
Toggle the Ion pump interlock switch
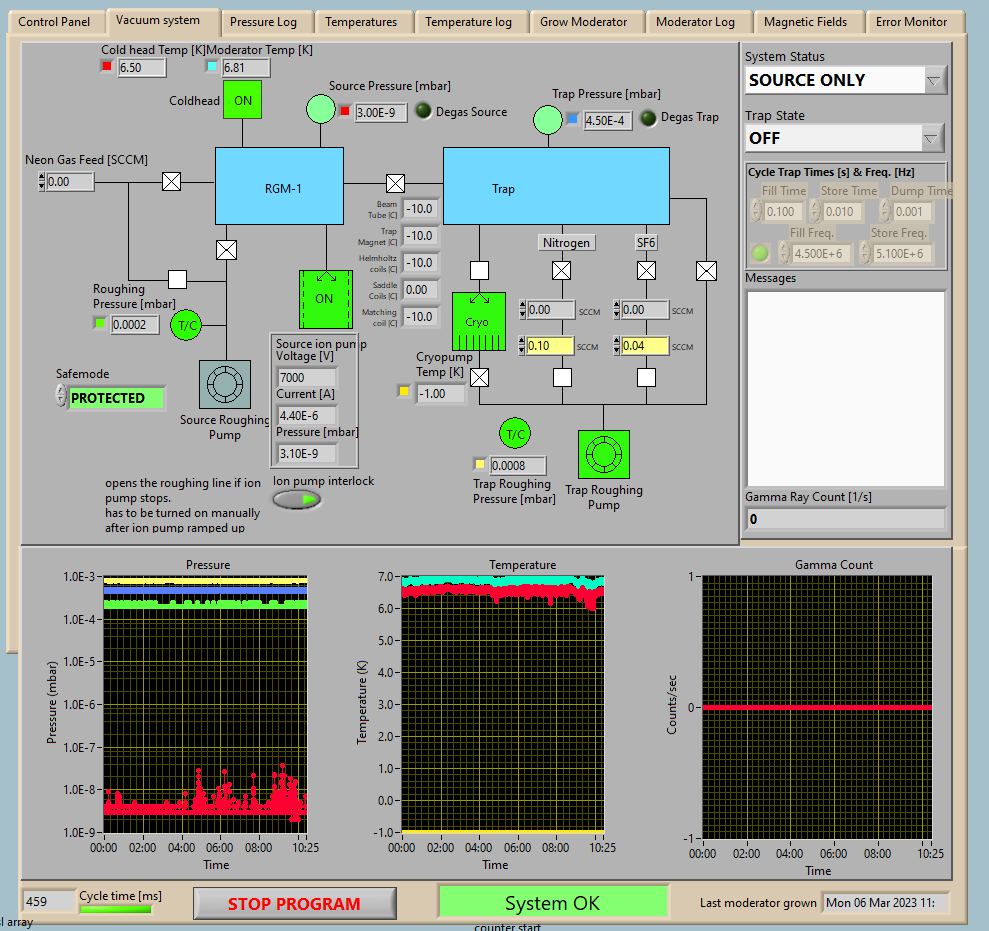(x=297, y=499)
